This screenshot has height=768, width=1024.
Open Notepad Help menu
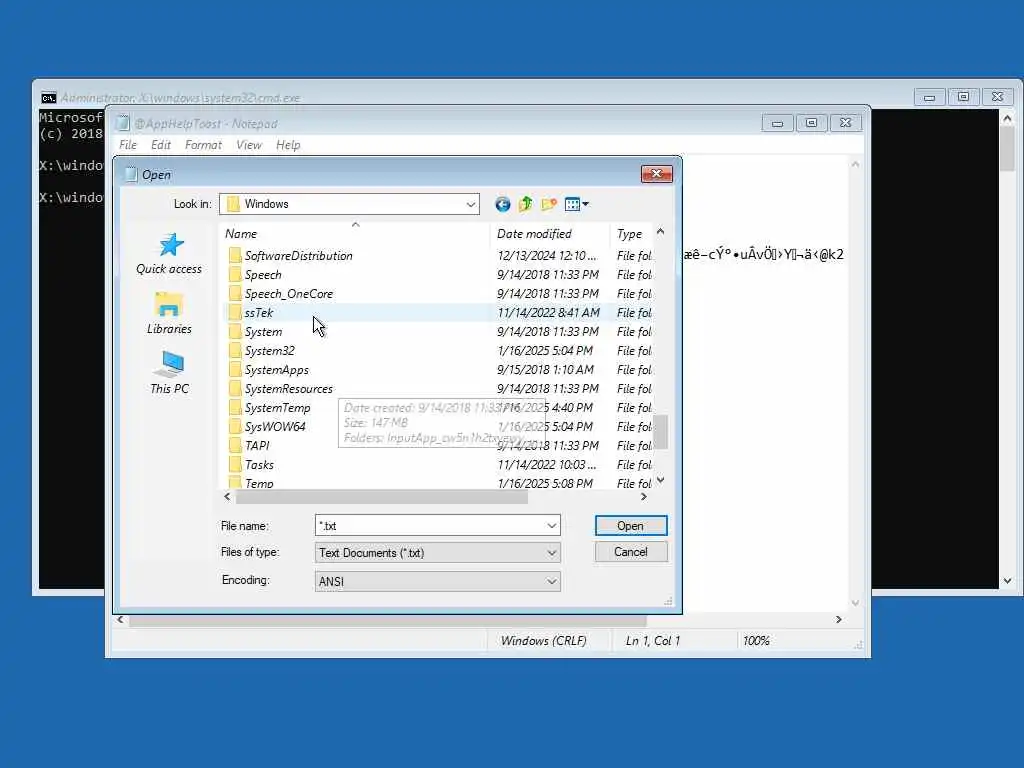288,145
